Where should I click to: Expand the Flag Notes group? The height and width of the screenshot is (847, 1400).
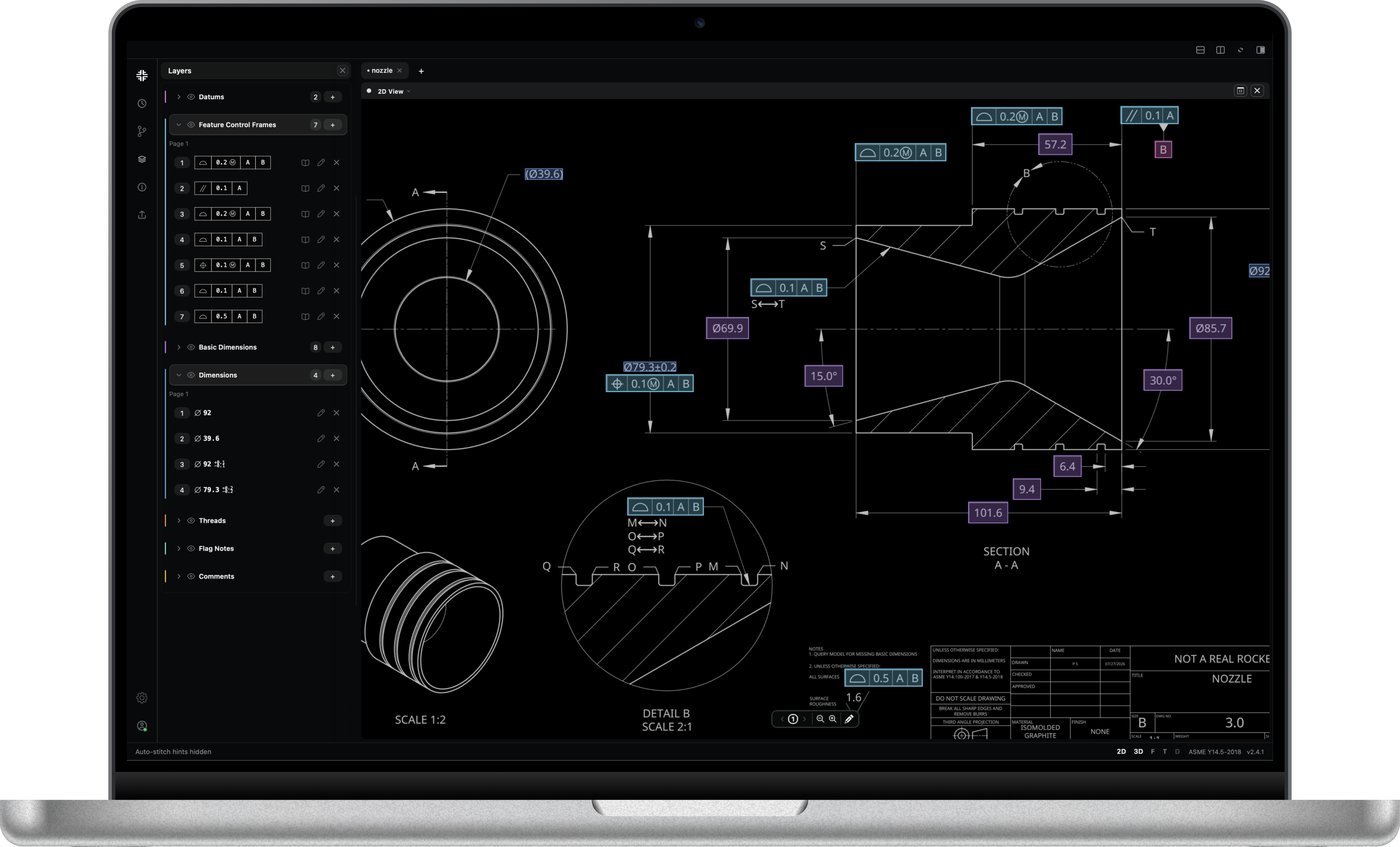point(178,548)
